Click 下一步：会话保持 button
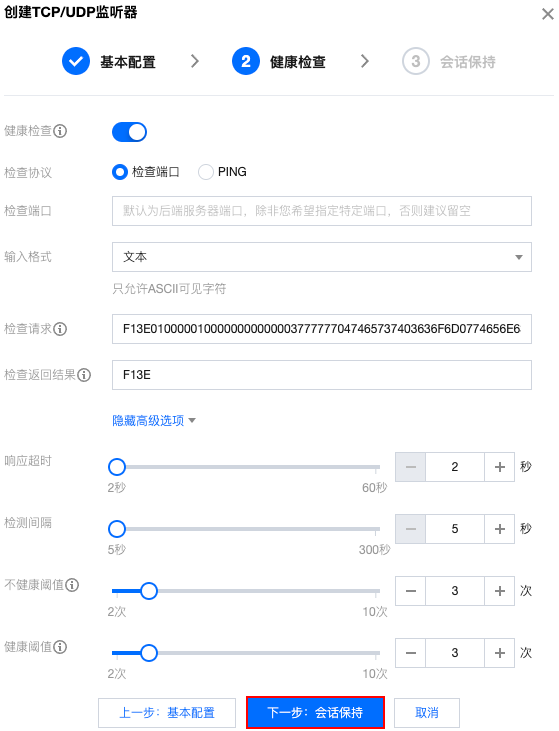This screenshot has height=731, width=559. (315, 712)
